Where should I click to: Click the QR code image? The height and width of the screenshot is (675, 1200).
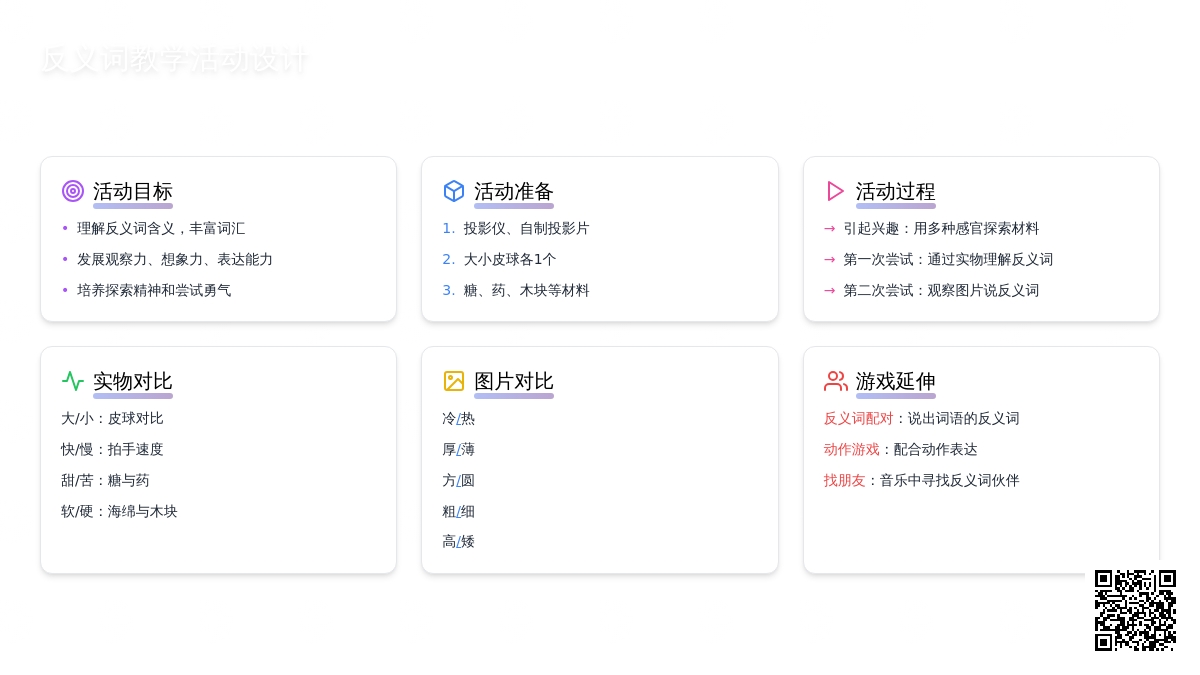pos(1135,610)
